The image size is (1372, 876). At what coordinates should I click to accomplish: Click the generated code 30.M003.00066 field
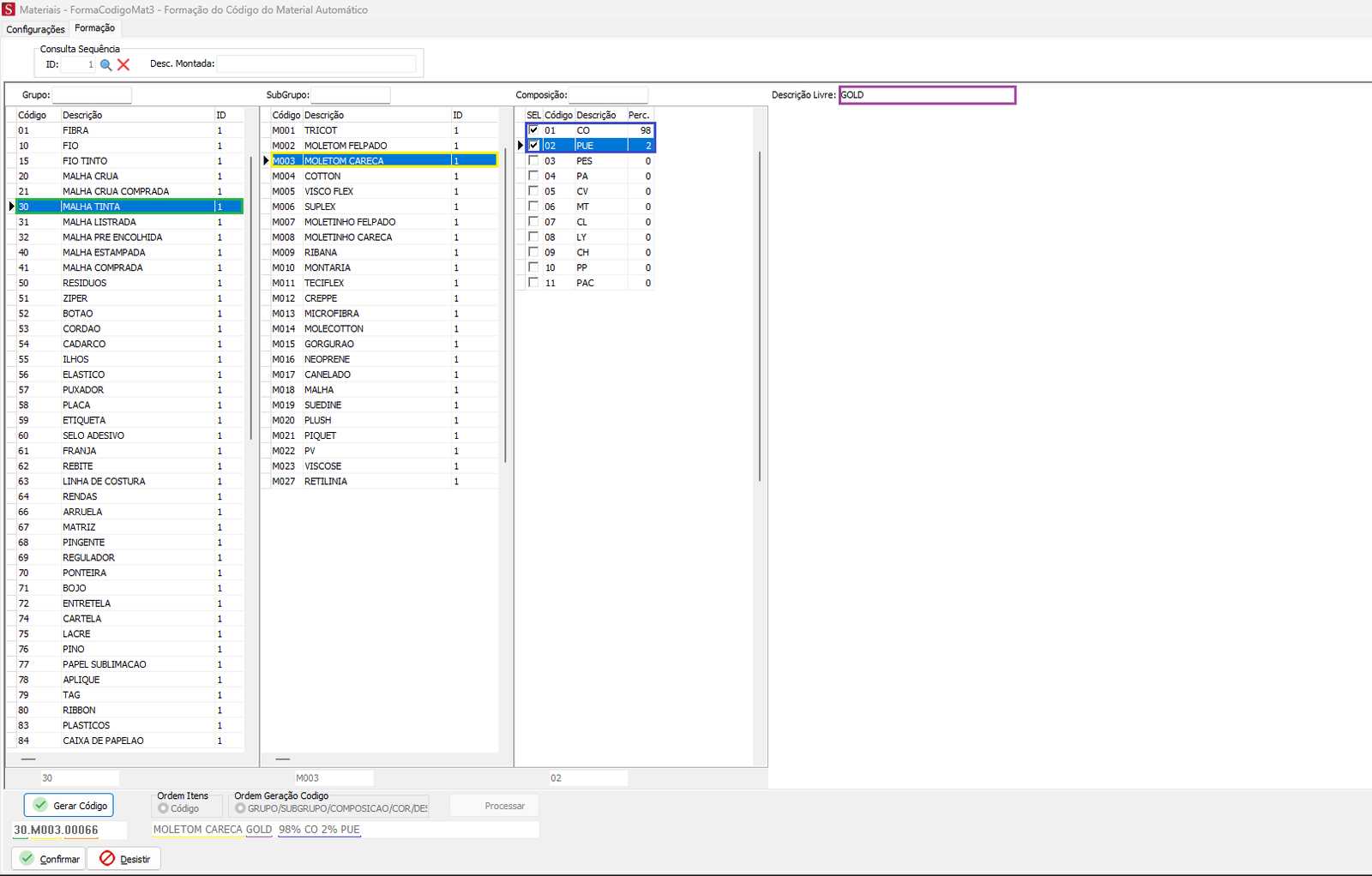pos(69,830)
